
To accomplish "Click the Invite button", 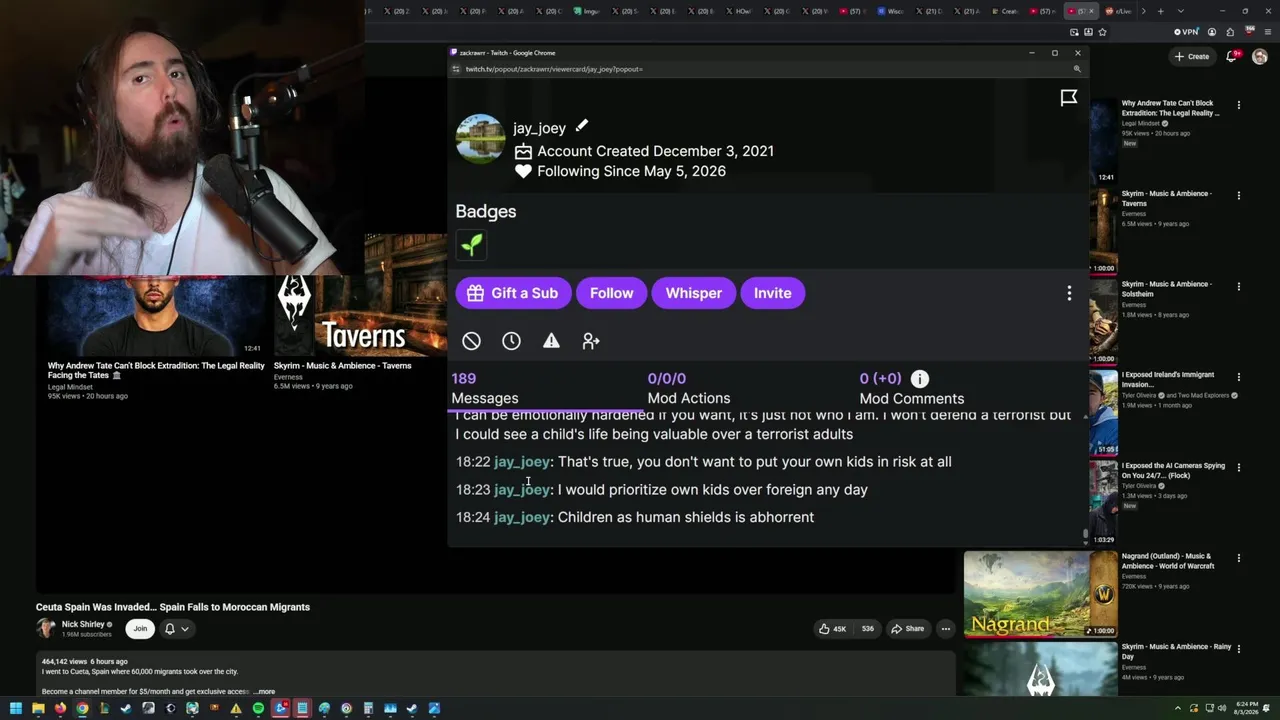I will tap(772, 293).
